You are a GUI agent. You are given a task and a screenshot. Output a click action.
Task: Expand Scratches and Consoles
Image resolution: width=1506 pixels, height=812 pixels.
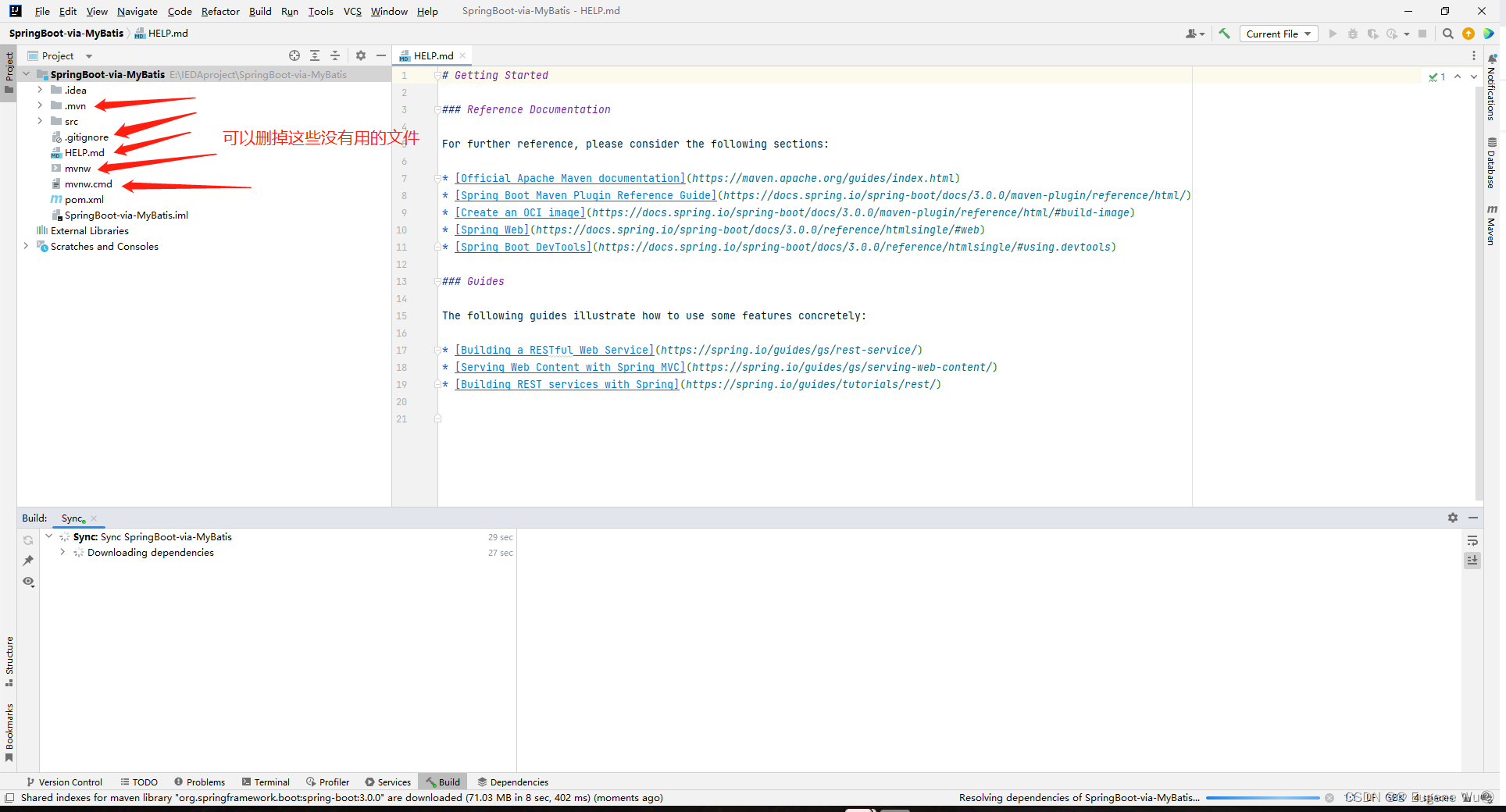[26, 246]
